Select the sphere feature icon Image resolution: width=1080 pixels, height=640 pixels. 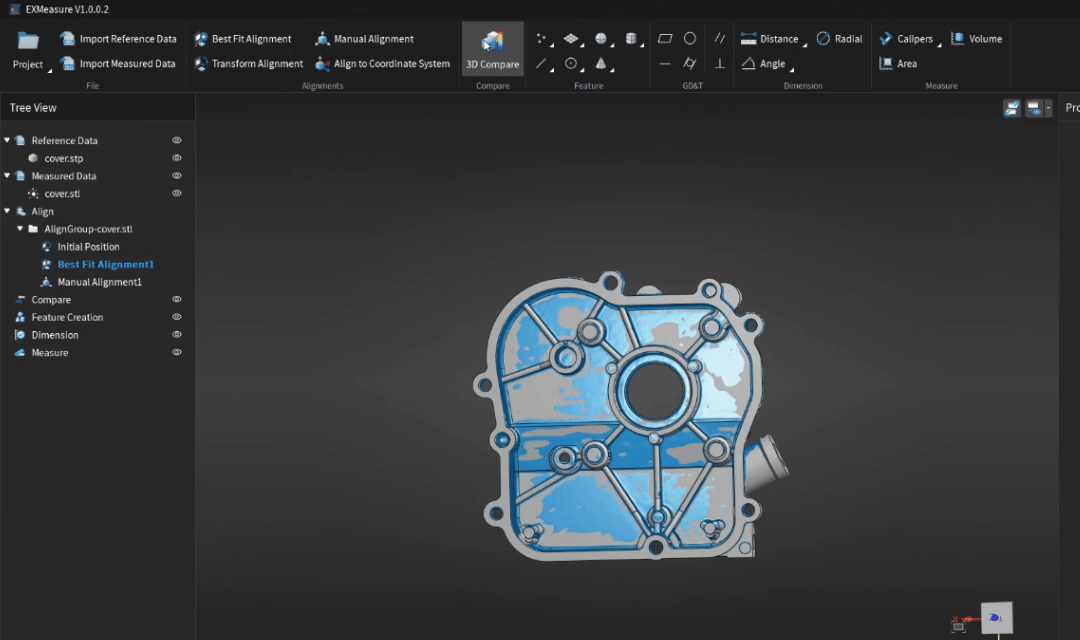click(x=601, y=39)
